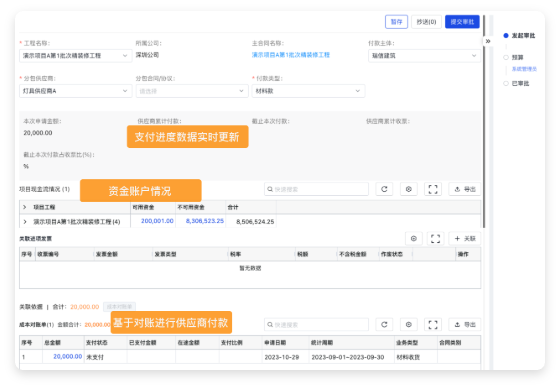Open the 主合同名称 link 演示项目A第1批次精装修工程
Screen dimensions: 560x389
tap(291, 55)
